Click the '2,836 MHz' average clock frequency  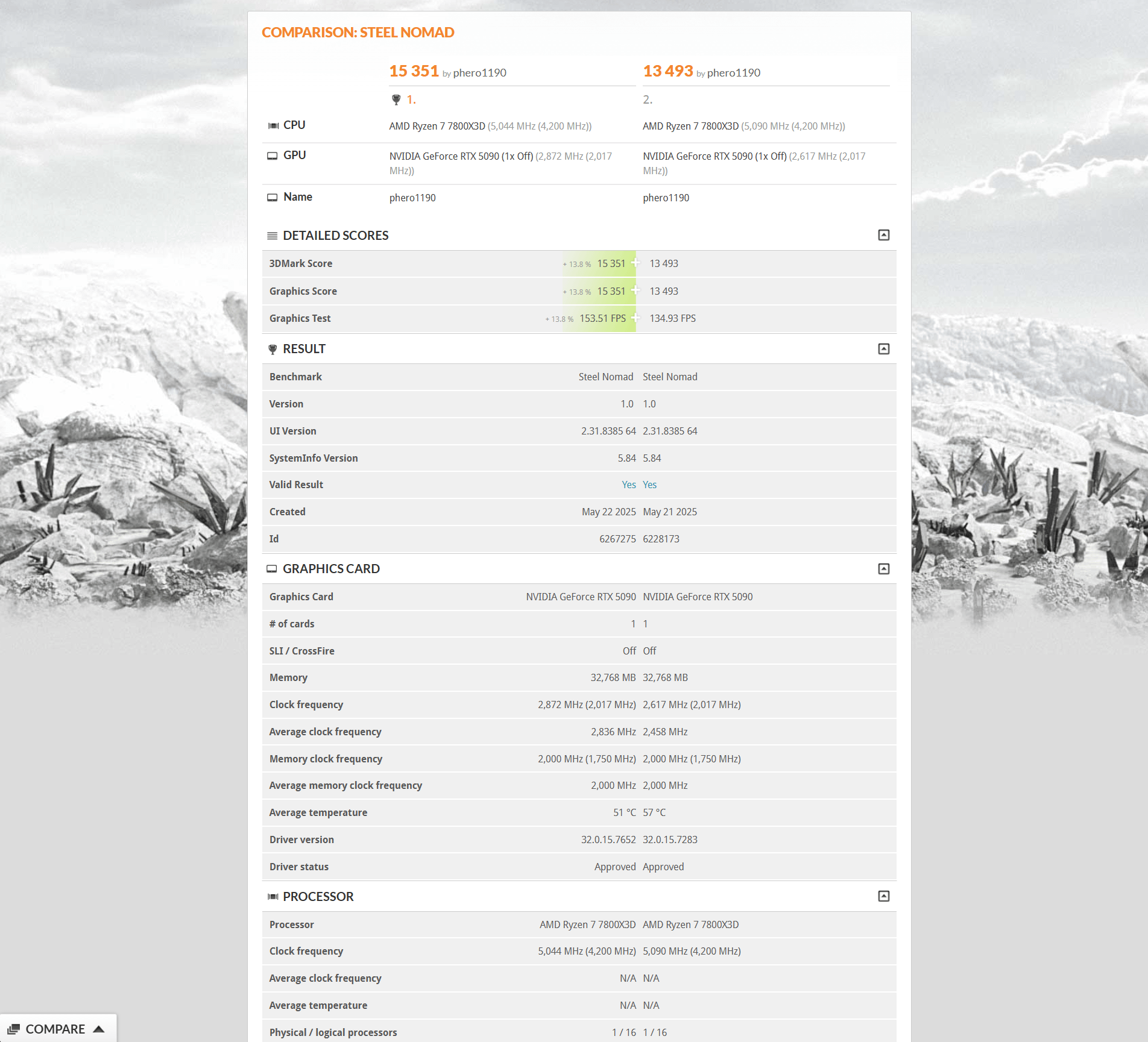[x=613, y=732]
